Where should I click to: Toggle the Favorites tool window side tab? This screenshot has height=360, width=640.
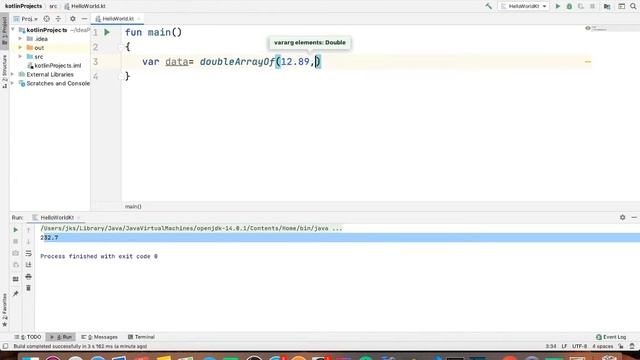(4, 310)
